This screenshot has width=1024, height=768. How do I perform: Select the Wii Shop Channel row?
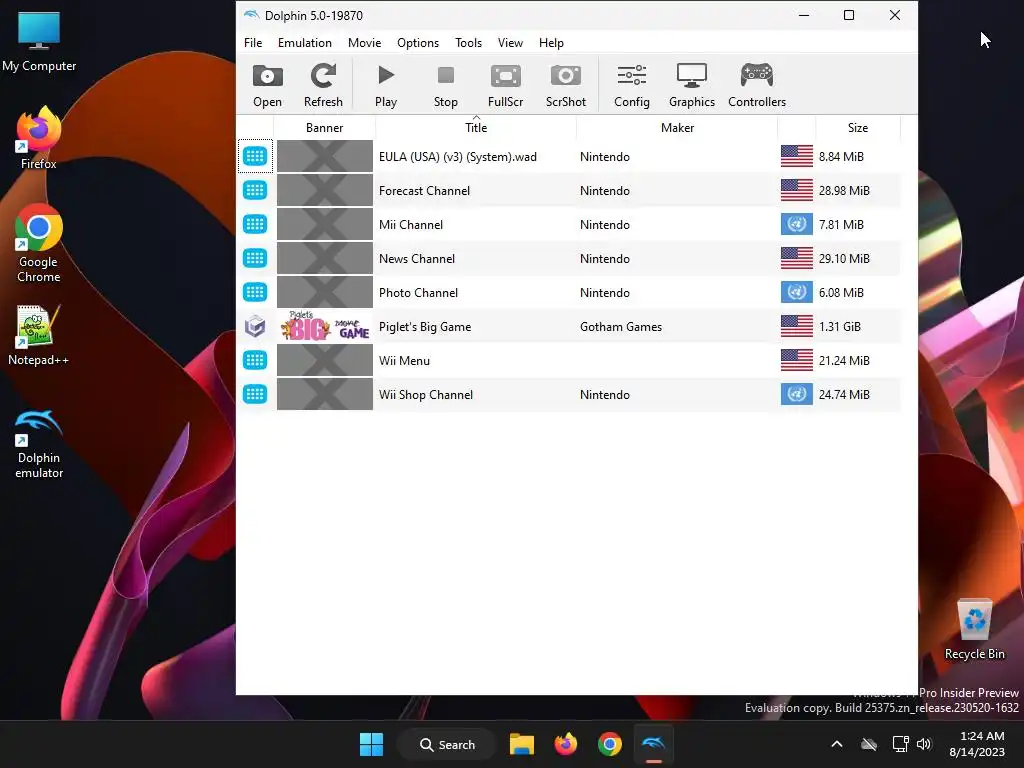(x=569, y=394)
